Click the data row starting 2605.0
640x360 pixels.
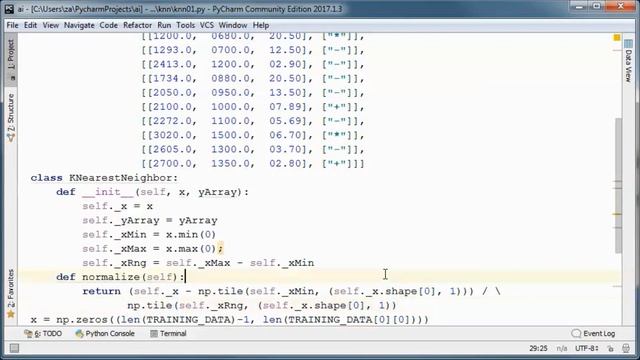253,149
